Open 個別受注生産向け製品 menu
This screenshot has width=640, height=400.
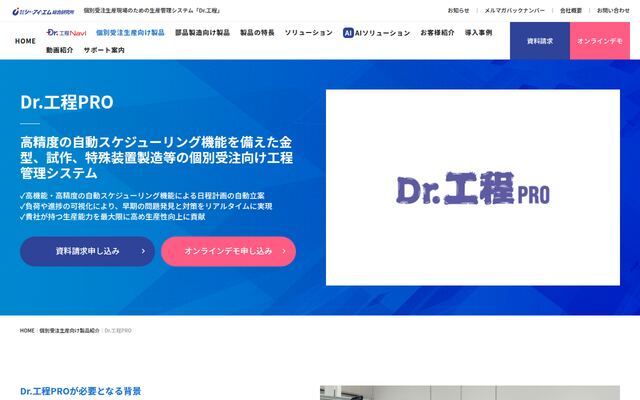pos(130,33)
